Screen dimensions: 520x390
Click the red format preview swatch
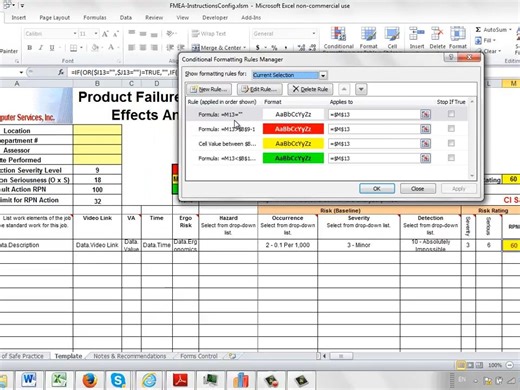click(x=293, y=129)
